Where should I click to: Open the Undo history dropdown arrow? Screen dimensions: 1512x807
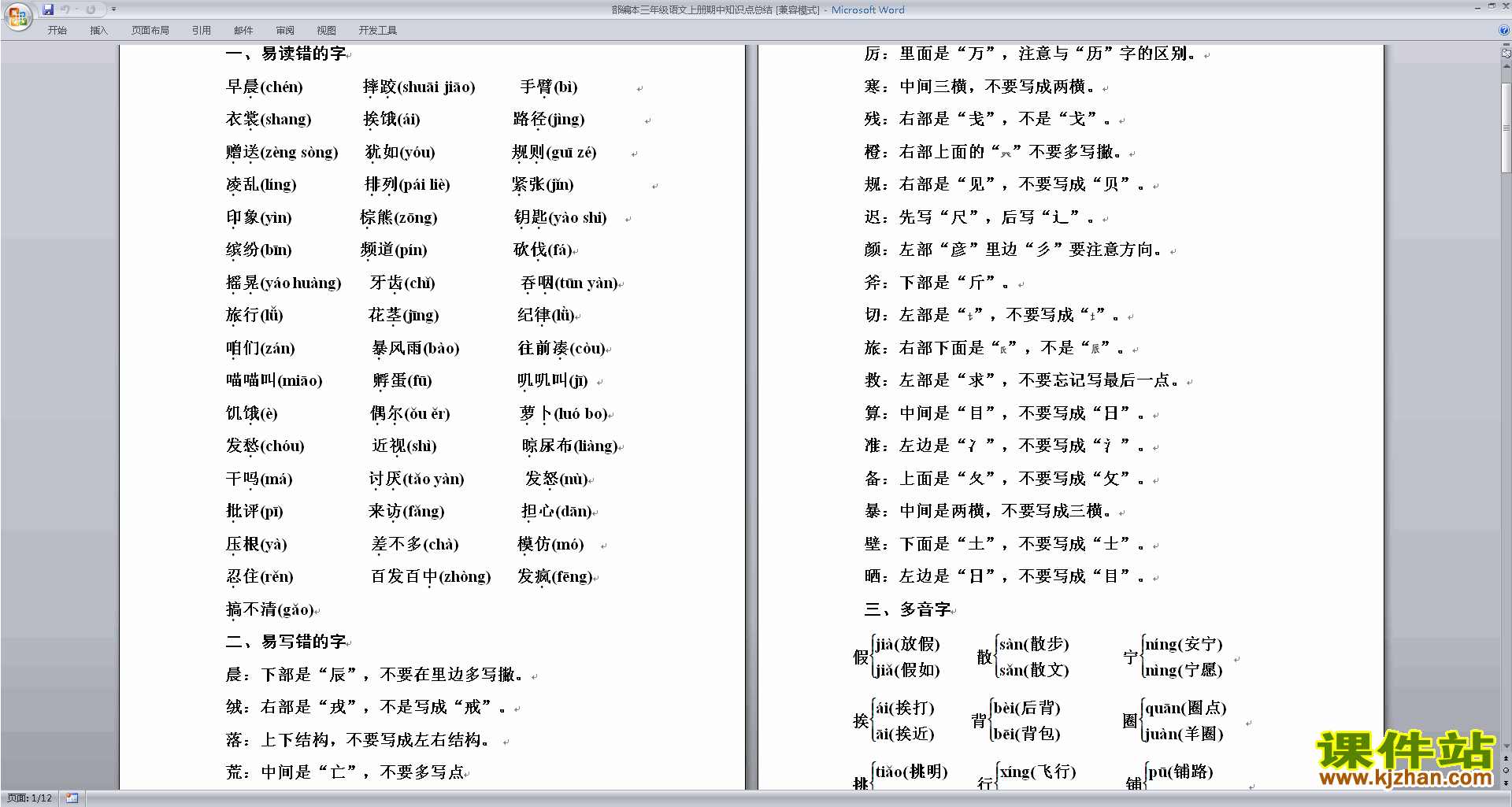[77, 9]
